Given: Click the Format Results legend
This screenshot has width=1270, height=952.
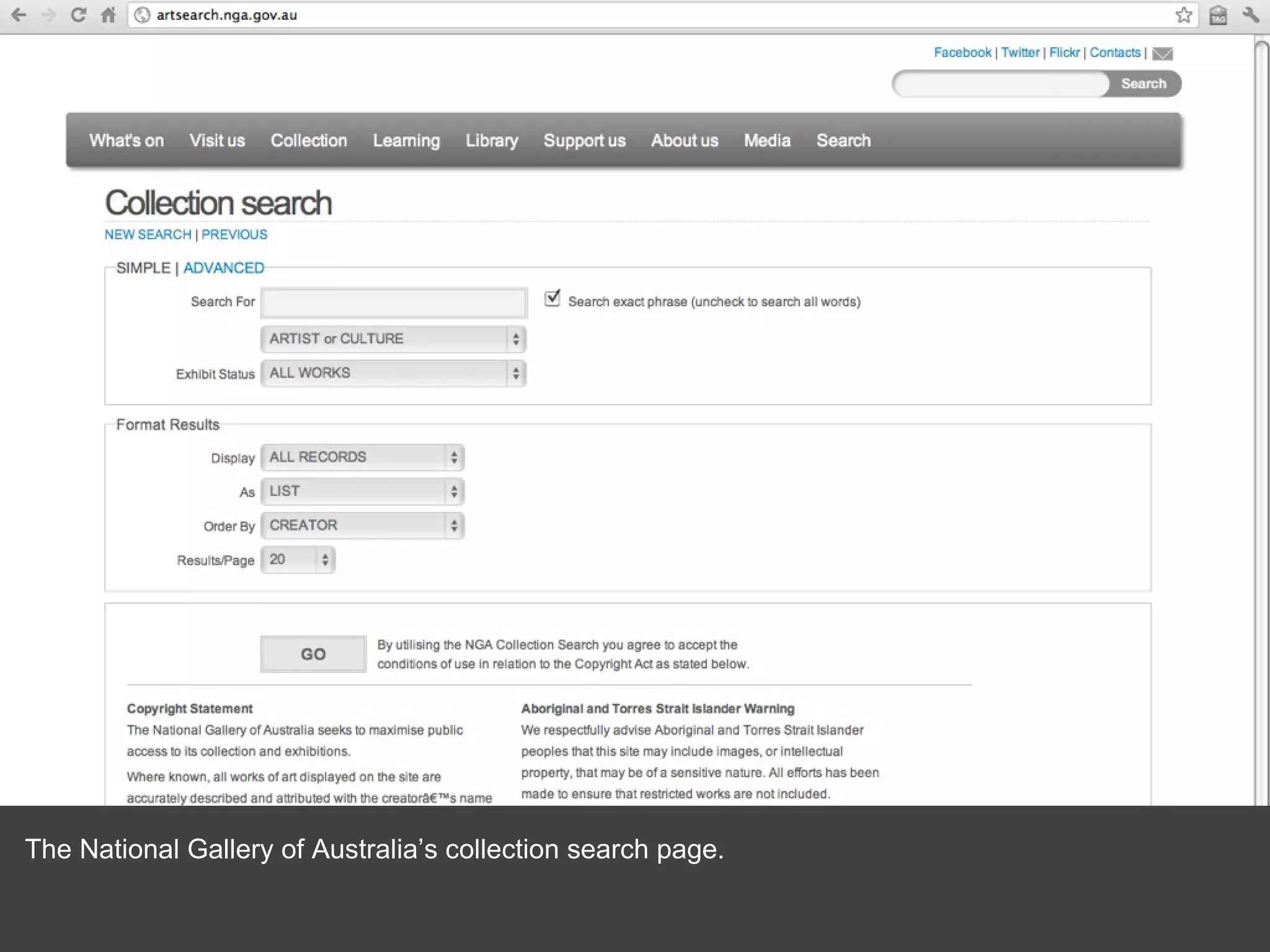Looking at the screenshot, I should [168, 425].
